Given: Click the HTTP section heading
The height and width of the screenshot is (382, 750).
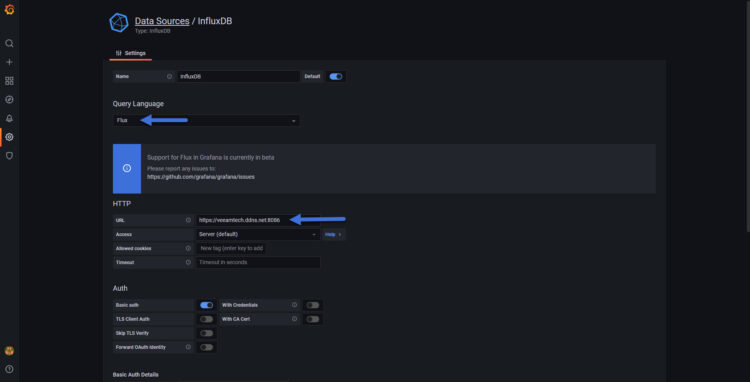Looking at the screenshot, I should [122, 204].
